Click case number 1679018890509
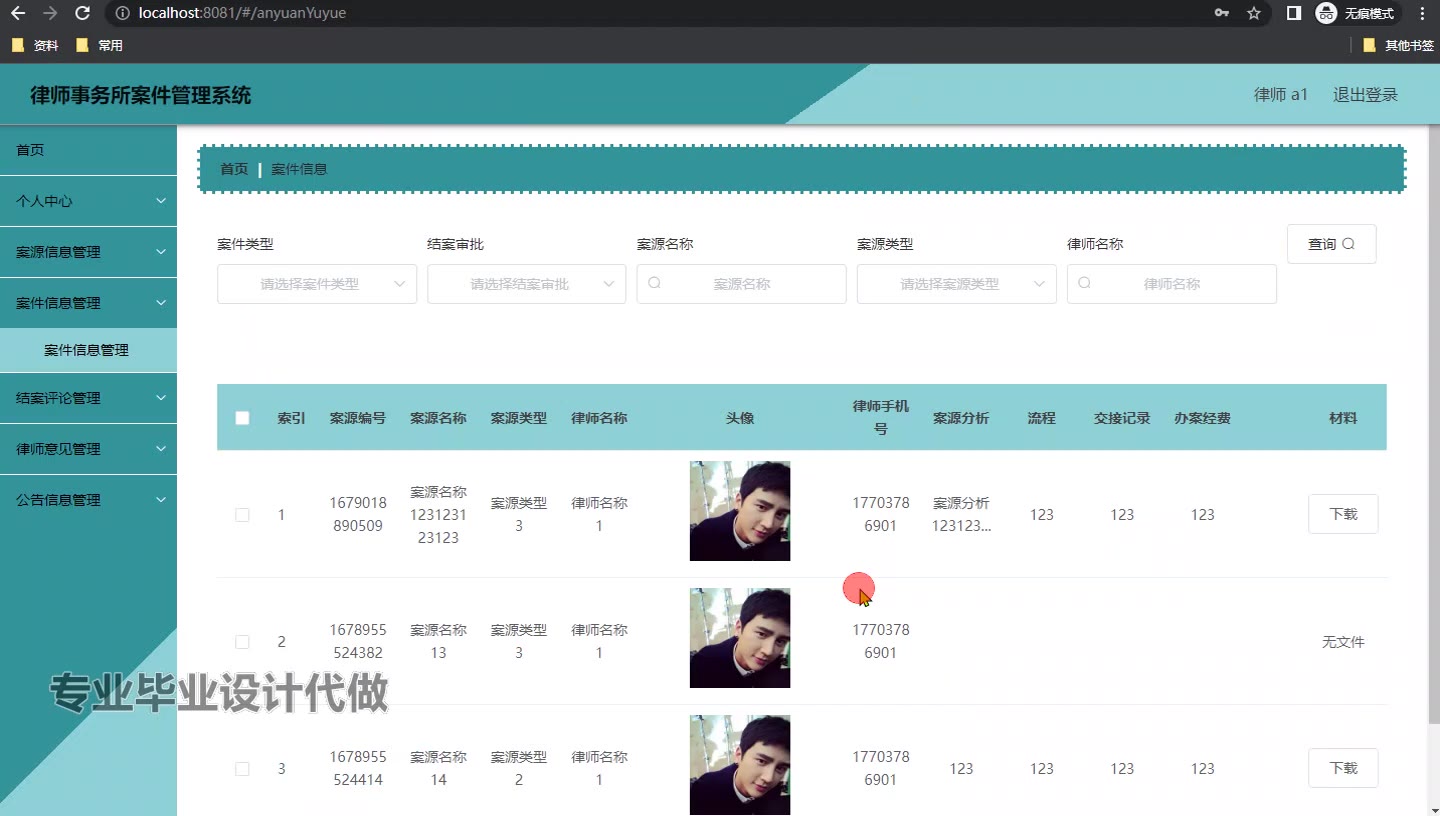The width and height of the screenshot is (1440, 816). 358,514
